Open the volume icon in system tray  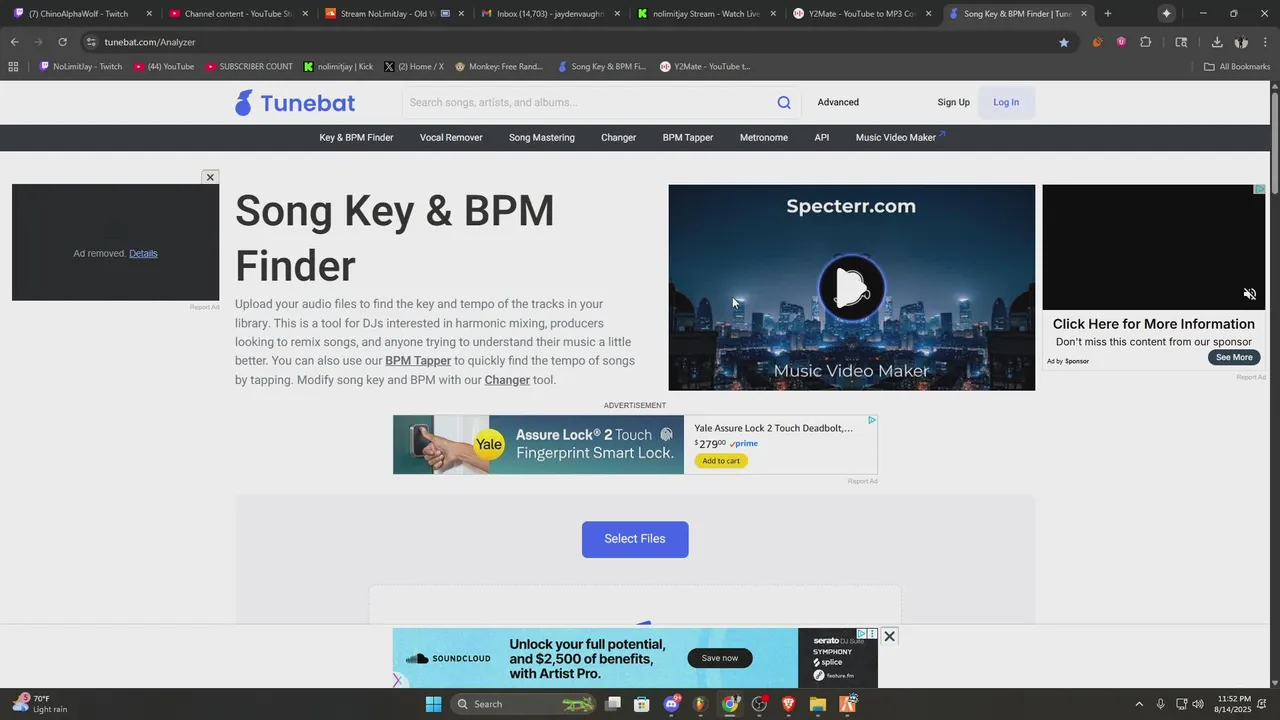[x=1198, y=704]
